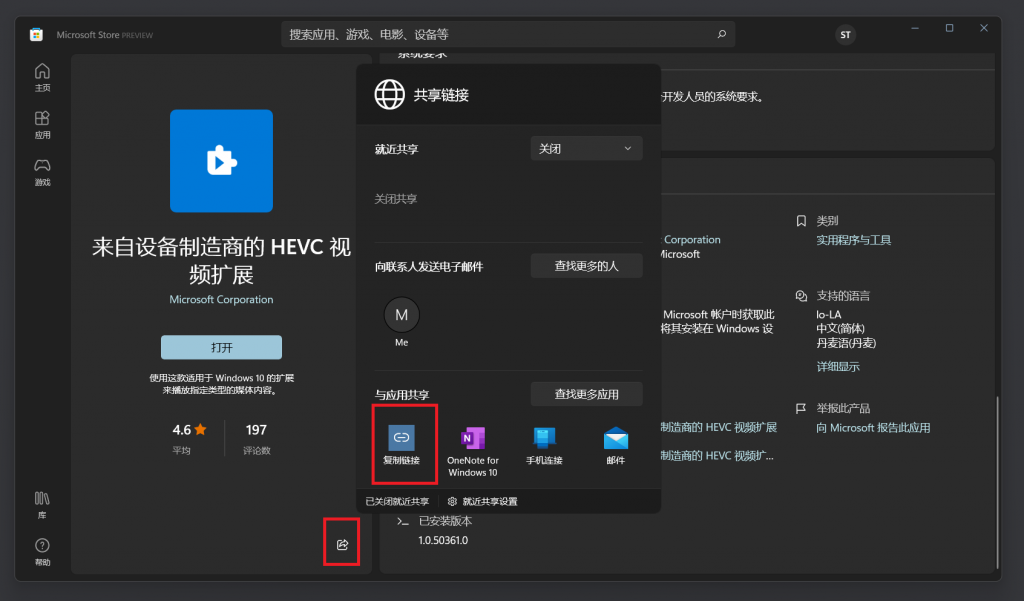Click the 已安装版本 terminal icon

403,521
